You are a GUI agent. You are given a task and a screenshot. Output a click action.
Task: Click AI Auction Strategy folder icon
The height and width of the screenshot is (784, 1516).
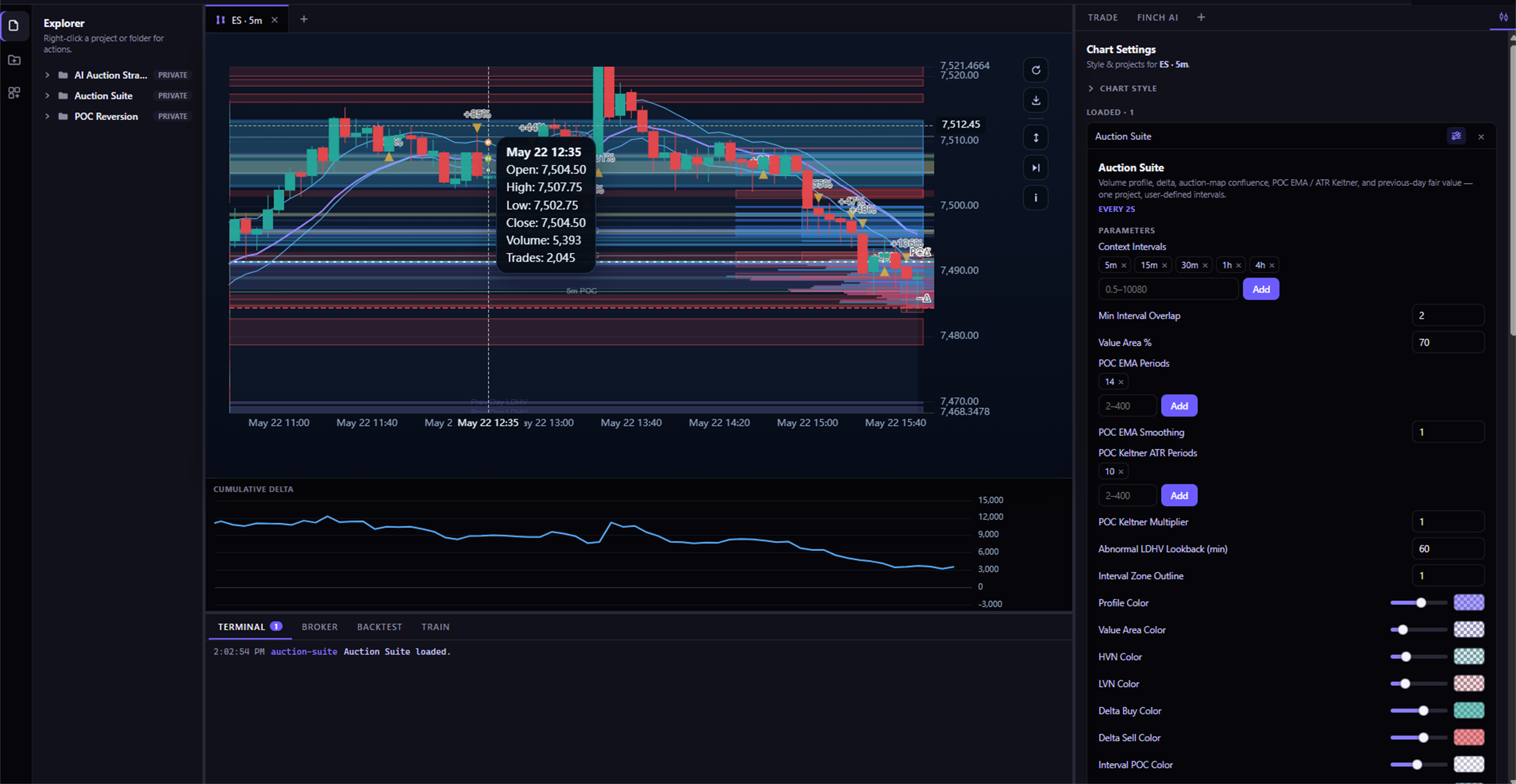click(x=63, y=75)
